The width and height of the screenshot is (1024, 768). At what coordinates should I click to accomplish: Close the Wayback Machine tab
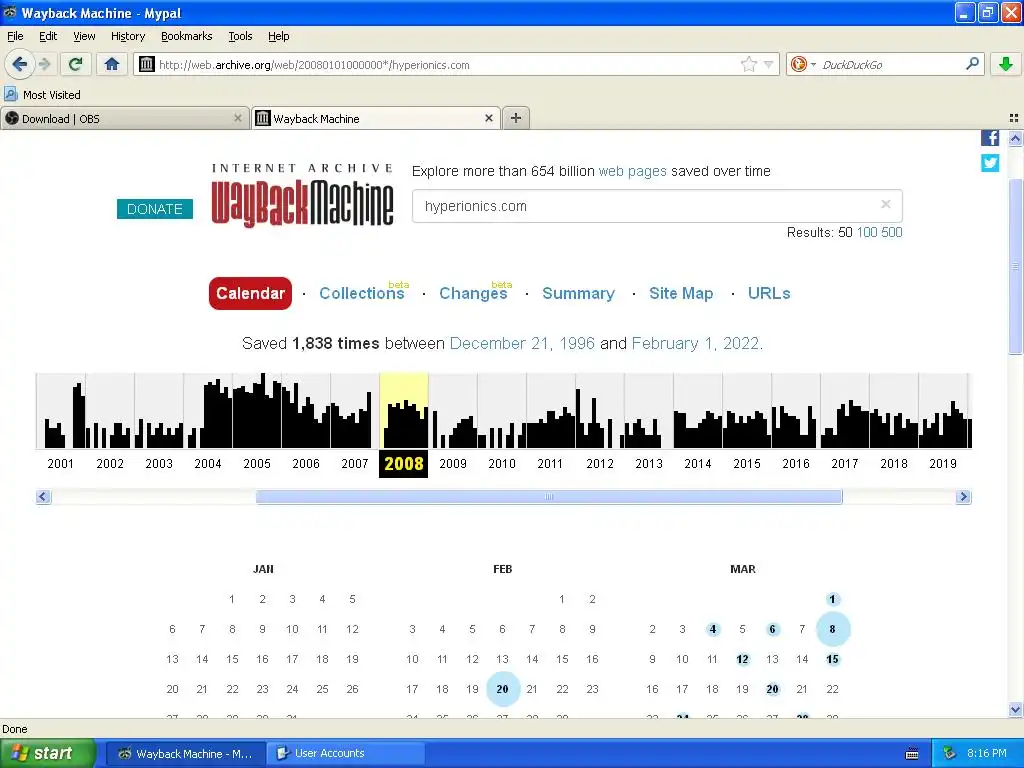[488, 118]
